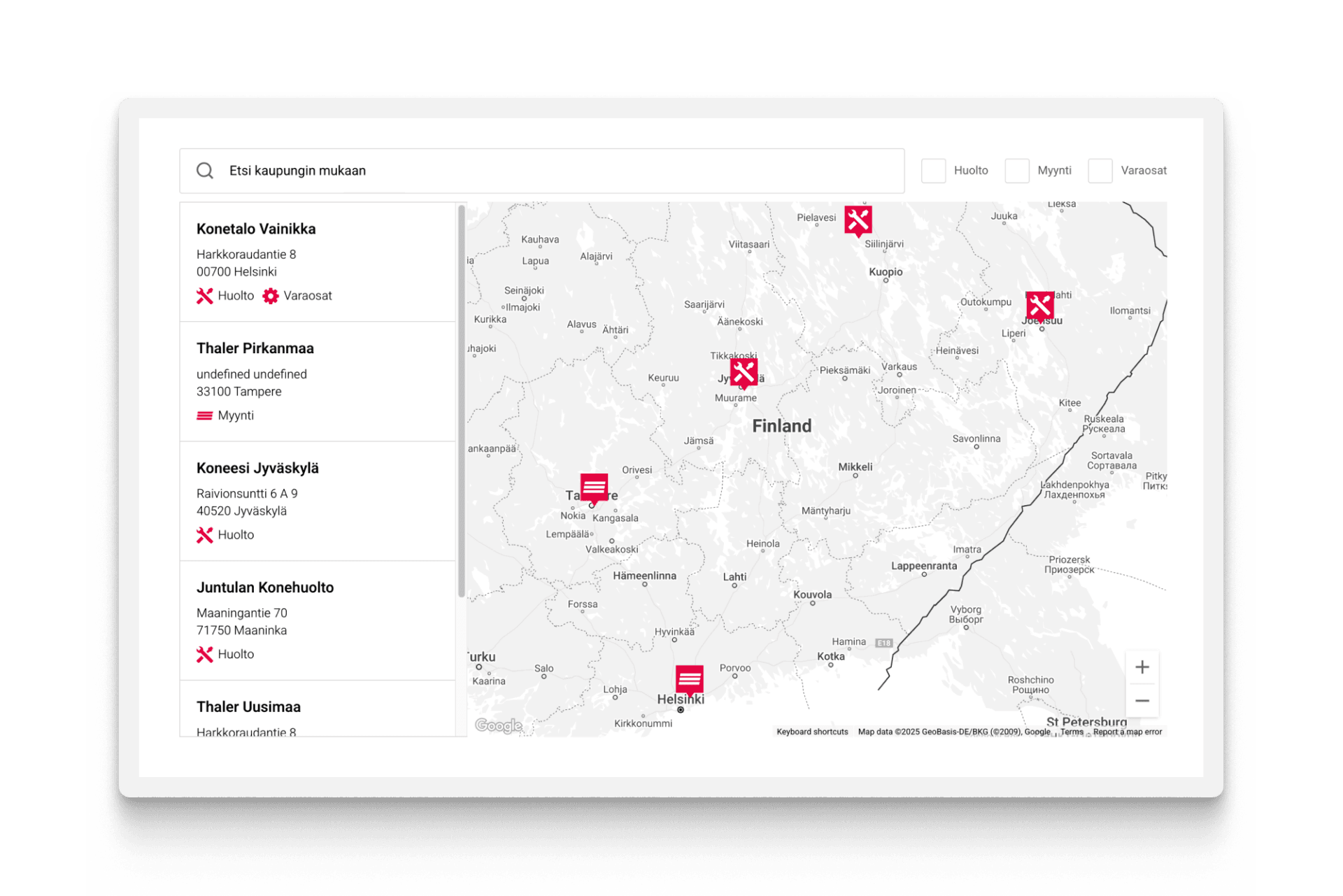Click the search magnifier icon
This screenshot has height=896, width=1343.
pos(205,171)
